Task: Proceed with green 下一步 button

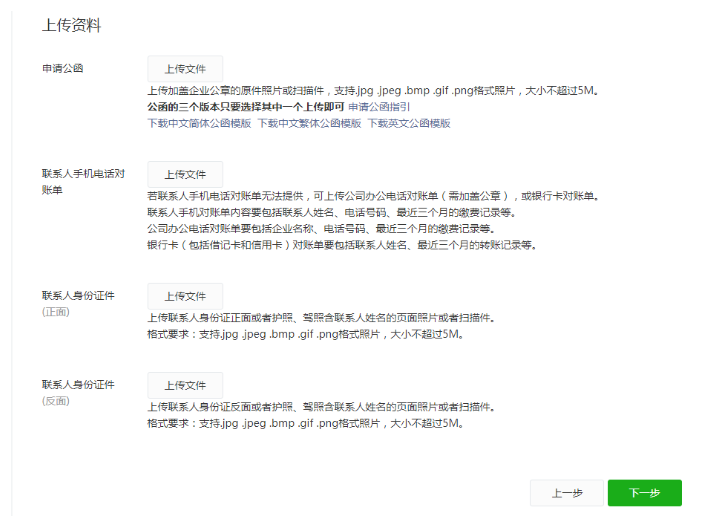Action: click(x=645, y=493)
